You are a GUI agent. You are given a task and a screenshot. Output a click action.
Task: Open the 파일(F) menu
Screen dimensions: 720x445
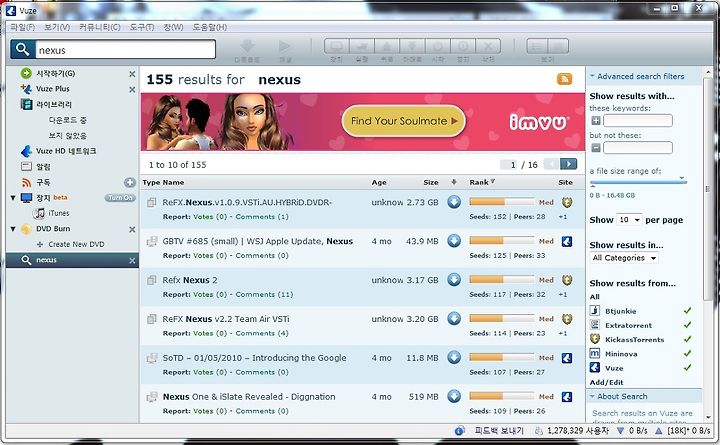pos(22,27)
